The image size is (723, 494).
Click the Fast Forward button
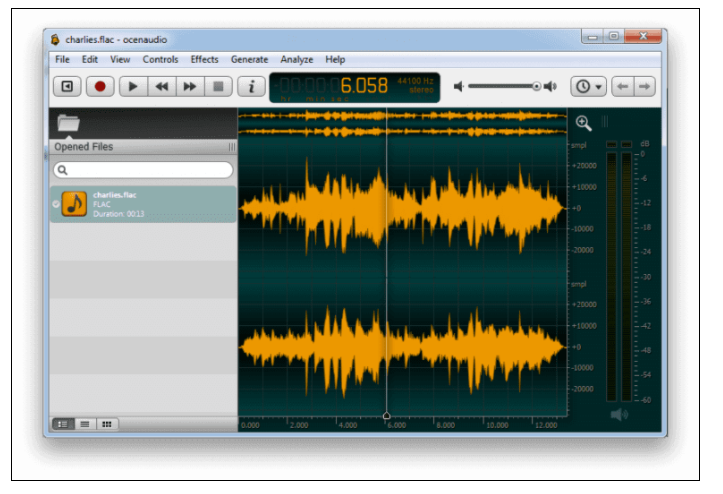(x=190, y=87)
